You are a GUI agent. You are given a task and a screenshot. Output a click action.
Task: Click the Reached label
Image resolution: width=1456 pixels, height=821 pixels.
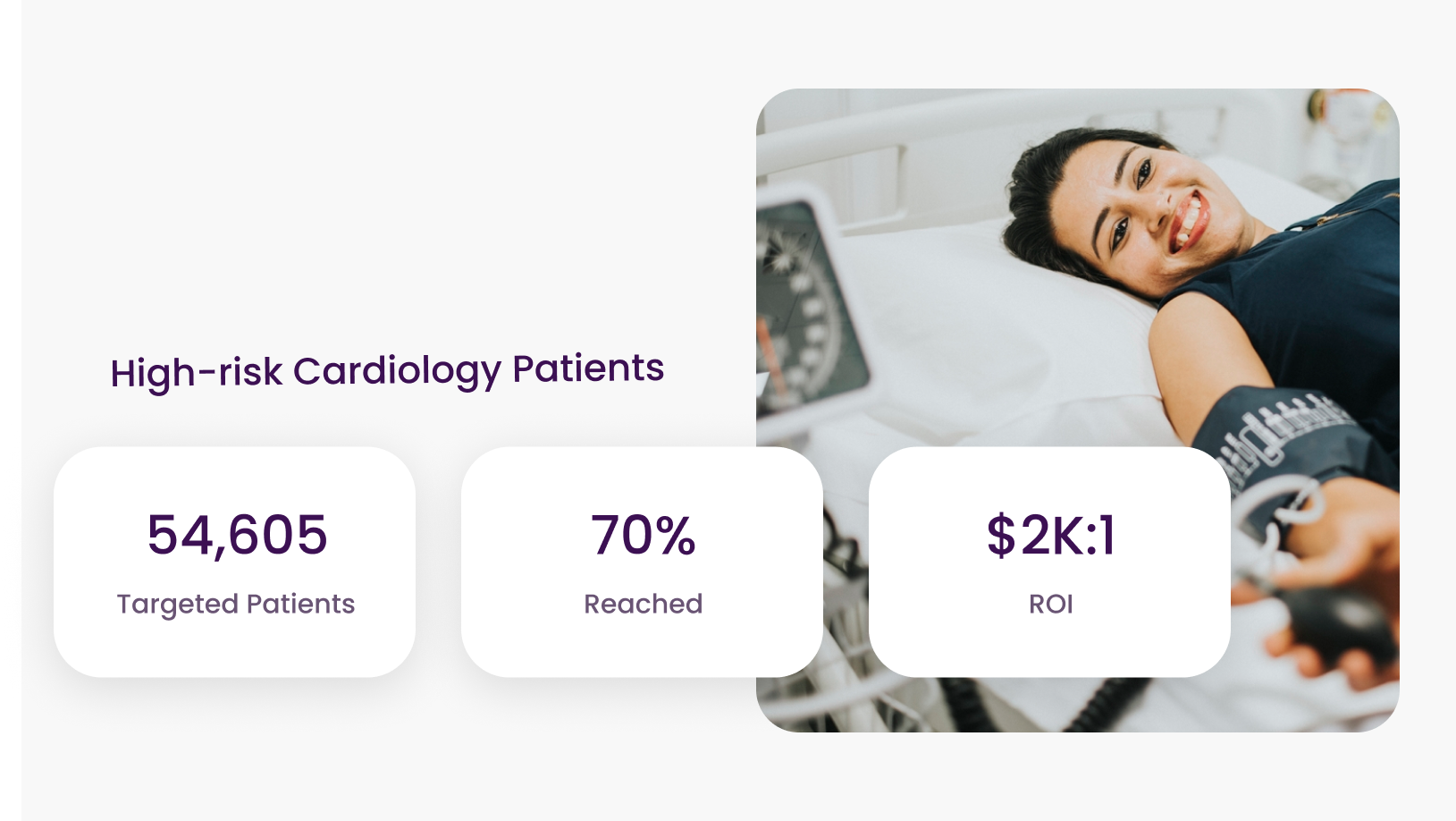[x=643, y=604]
